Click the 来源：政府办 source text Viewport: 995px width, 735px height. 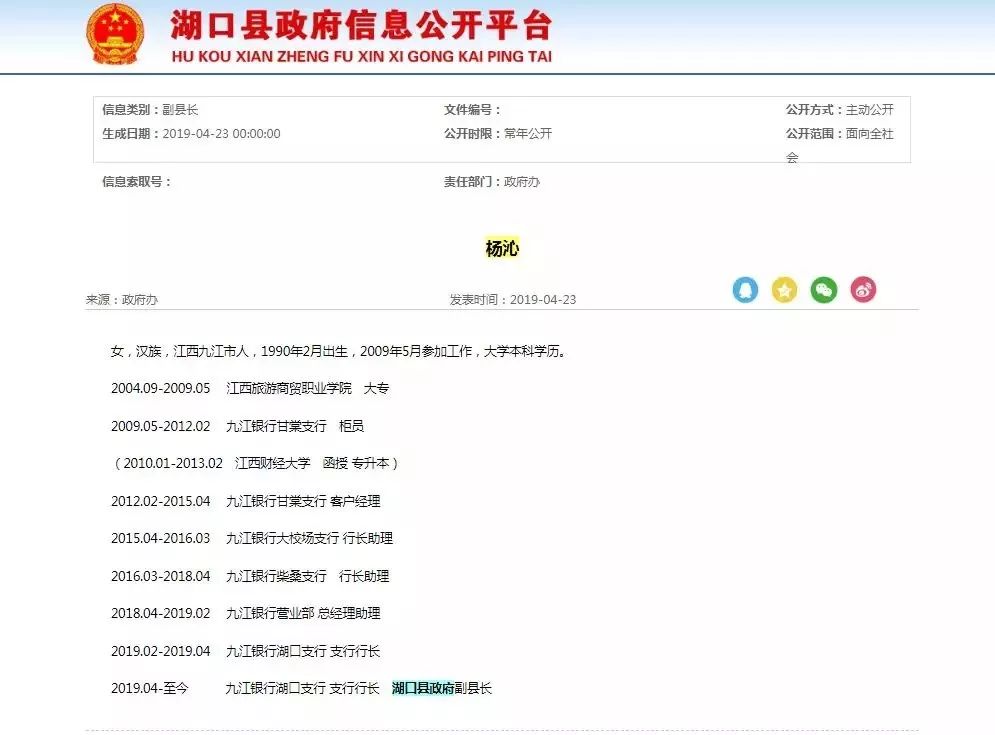click(x=122, y=300)
